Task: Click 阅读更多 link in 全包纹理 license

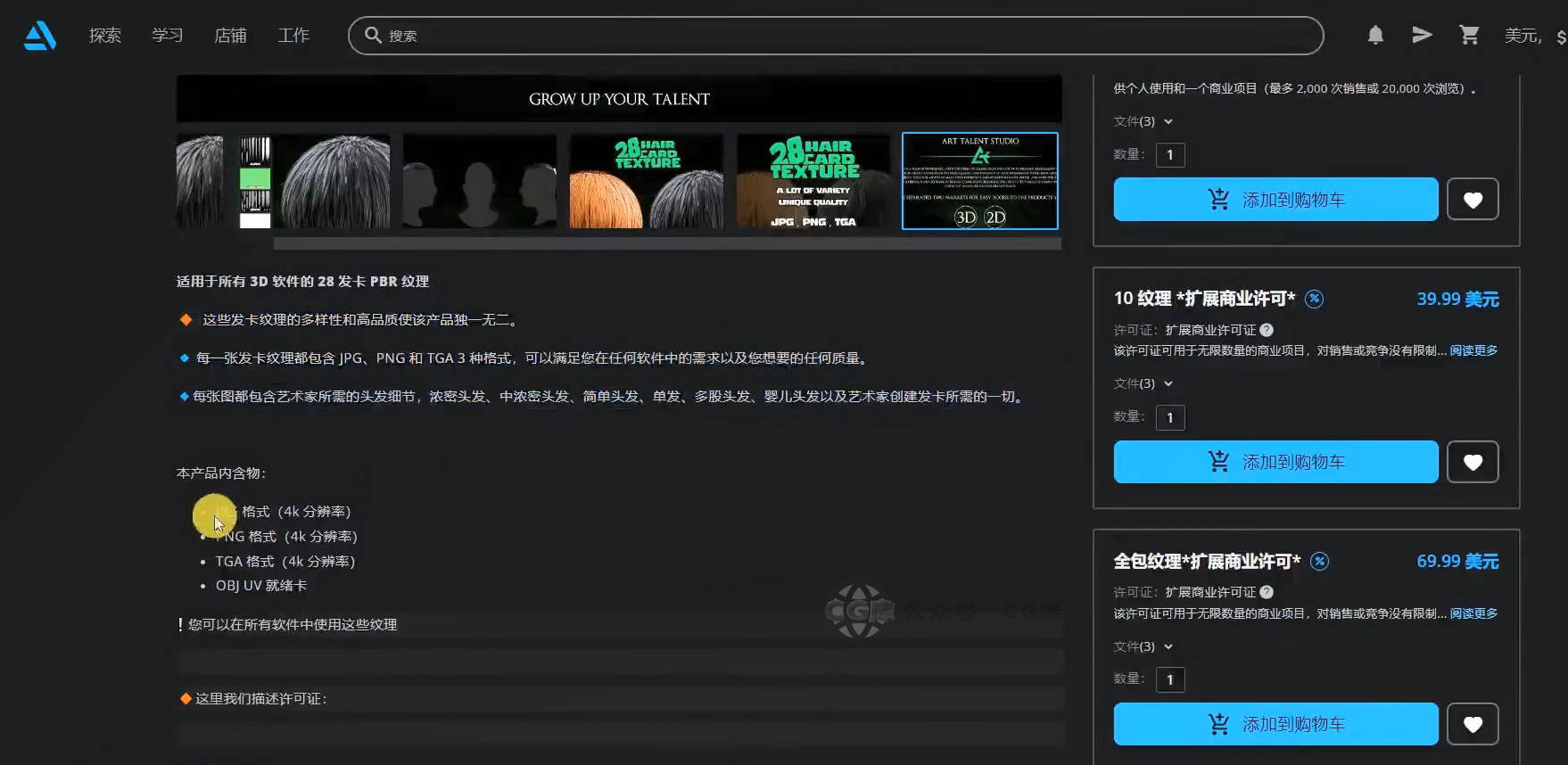Action: pyautogui.click(x=1473, y=613)
